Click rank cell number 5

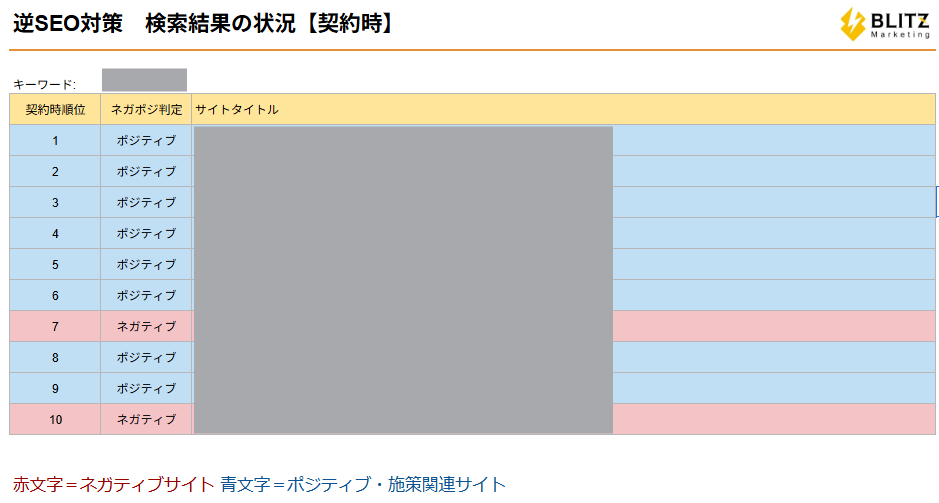pyautogui.click(x=55, y=265)
